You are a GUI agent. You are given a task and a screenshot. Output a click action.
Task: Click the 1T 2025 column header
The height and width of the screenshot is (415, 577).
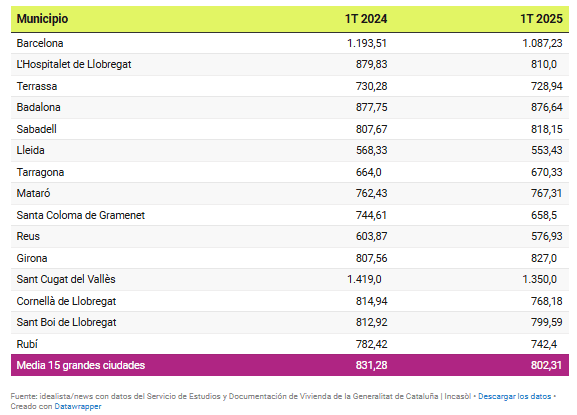(541, 19)
